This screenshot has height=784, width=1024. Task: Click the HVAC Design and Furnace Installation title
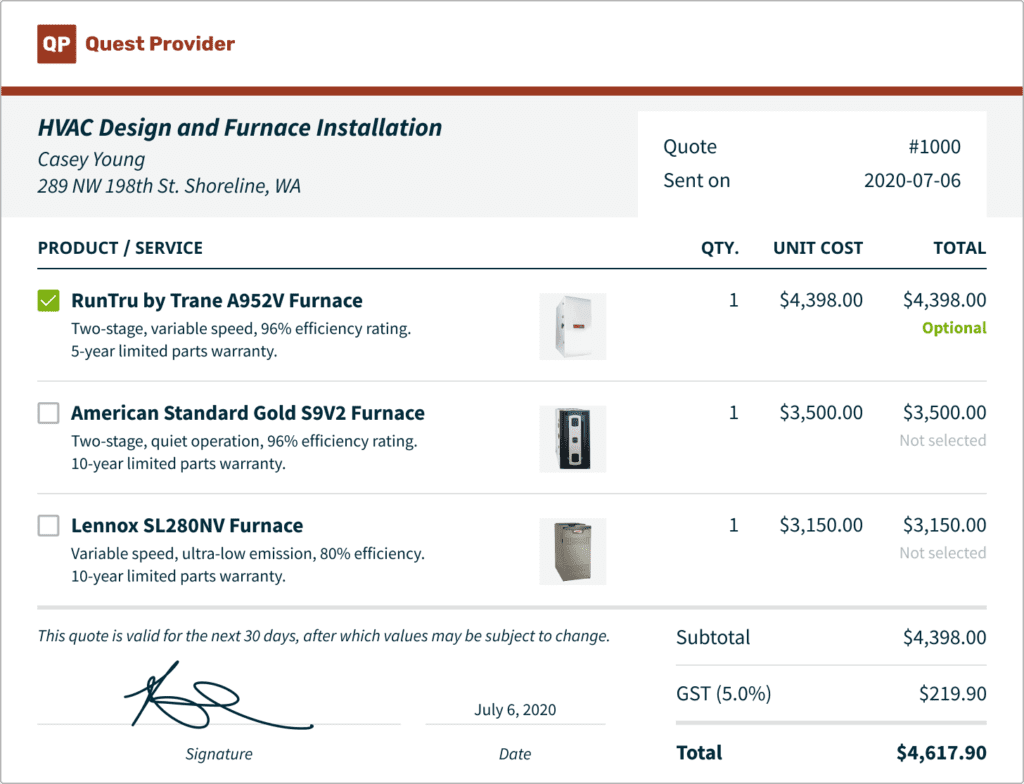coord(240,128)
